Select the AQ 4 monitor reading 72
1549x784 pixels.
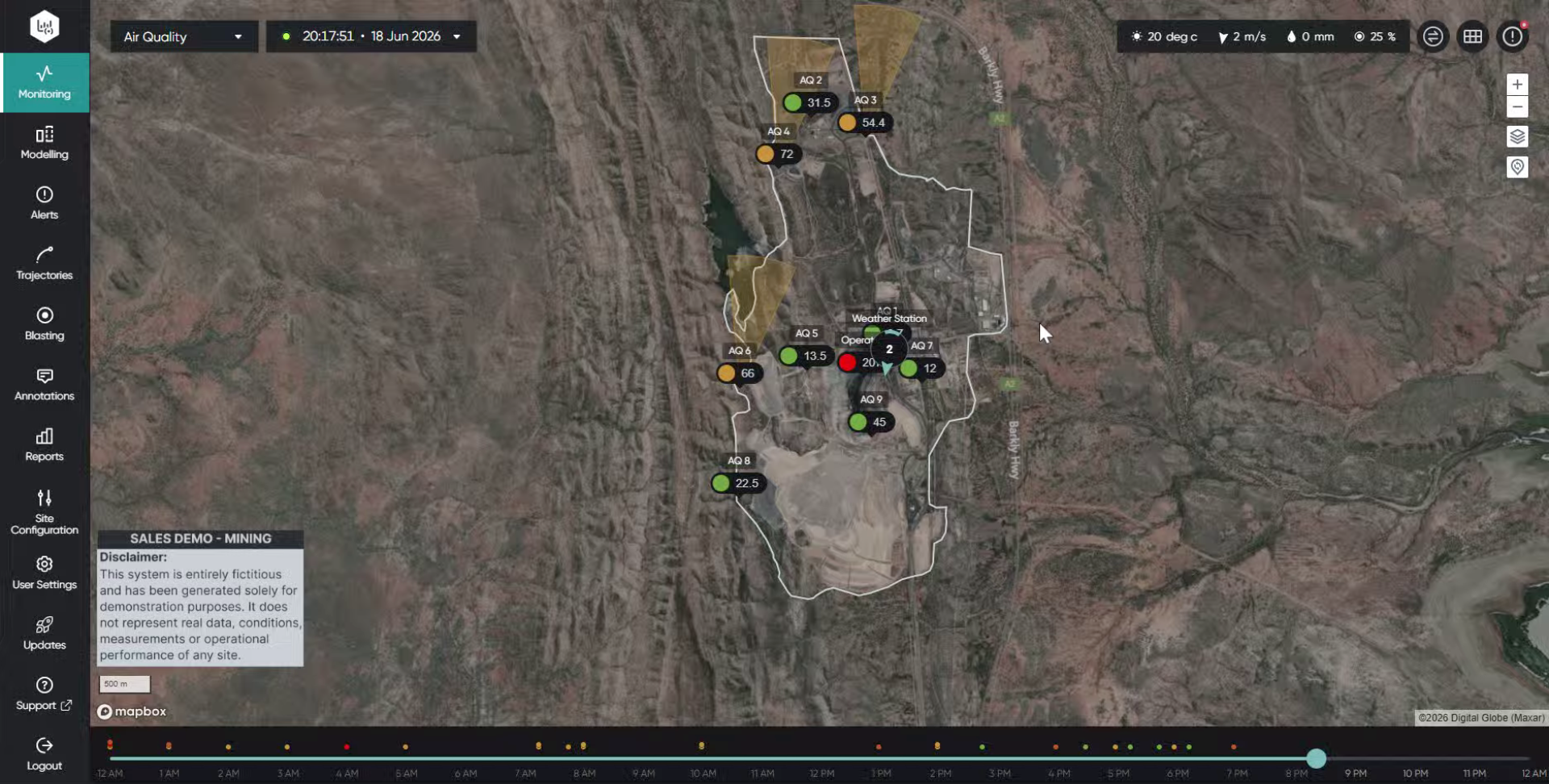778,153
